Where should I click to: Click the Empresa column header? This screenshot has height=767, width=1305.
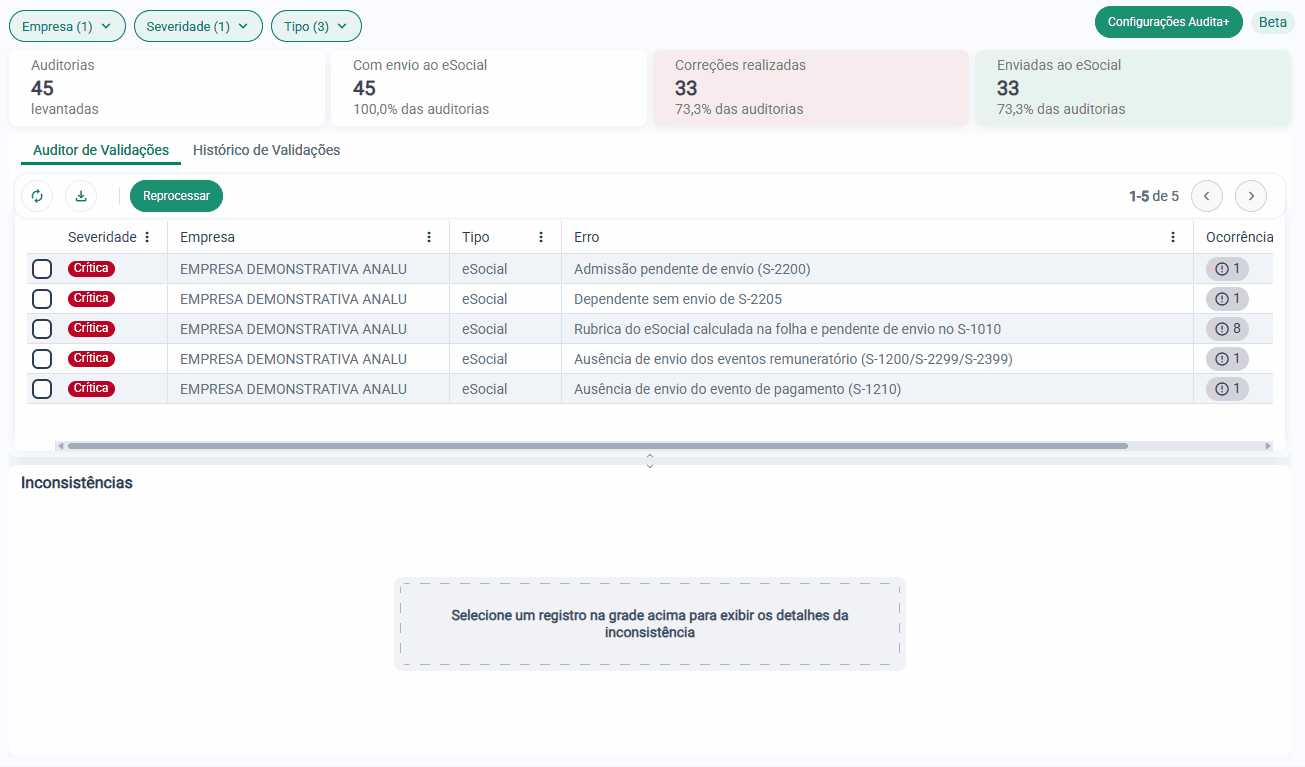tap(207, 237)
